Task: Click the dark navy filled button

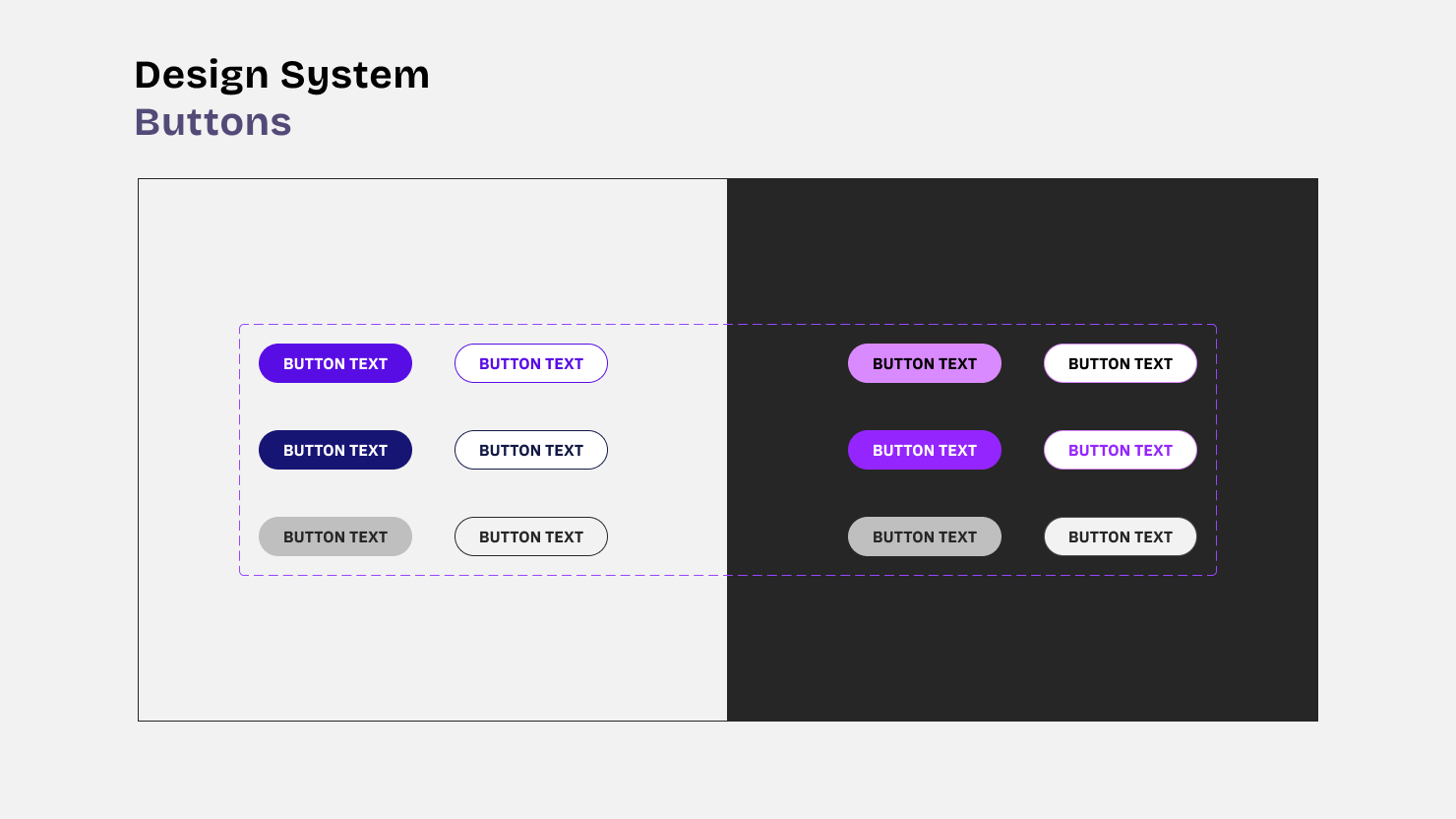Action: (x=334, y=449)
